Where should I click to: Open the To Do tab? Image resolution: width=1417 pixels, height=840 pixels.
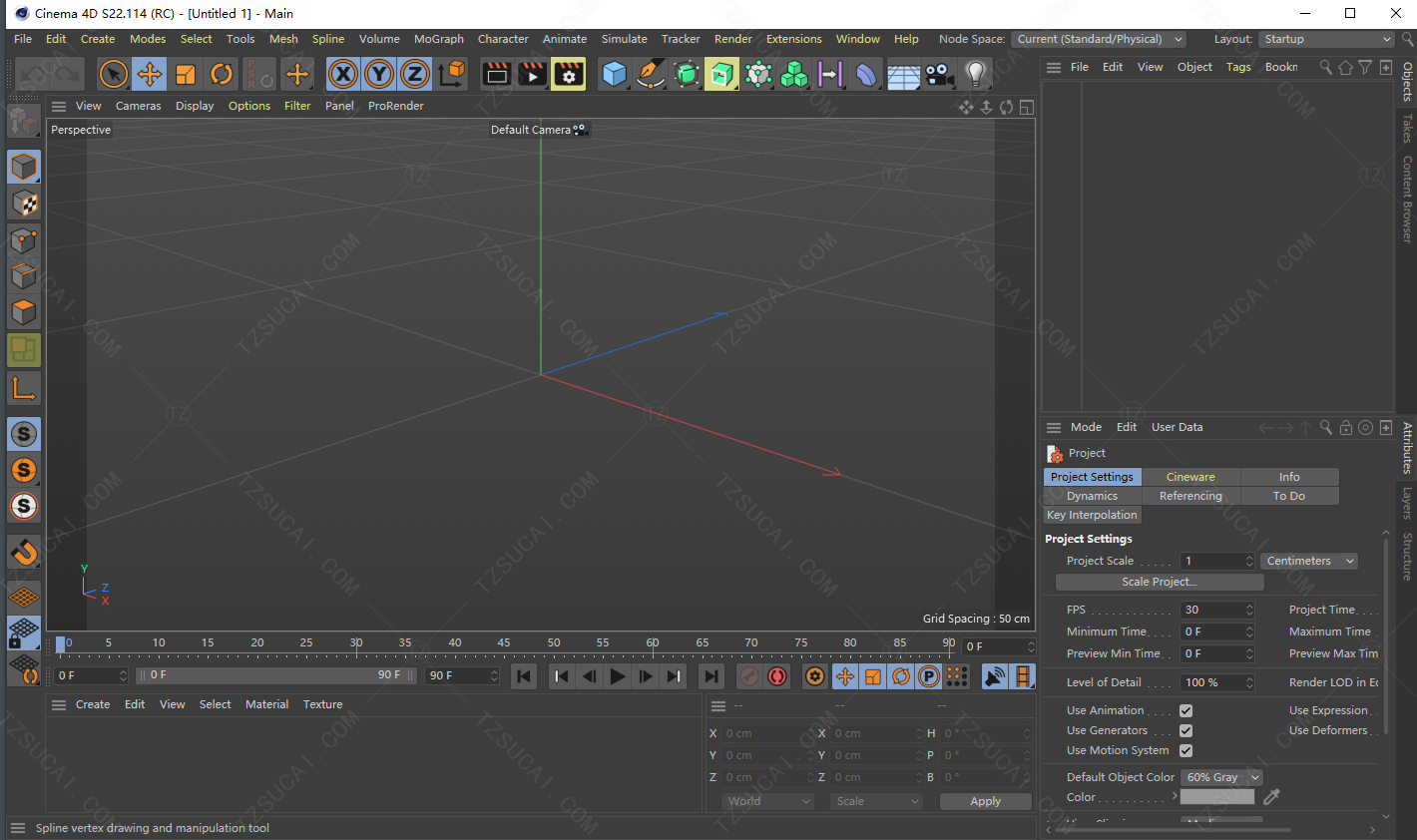pos(1289,496)
